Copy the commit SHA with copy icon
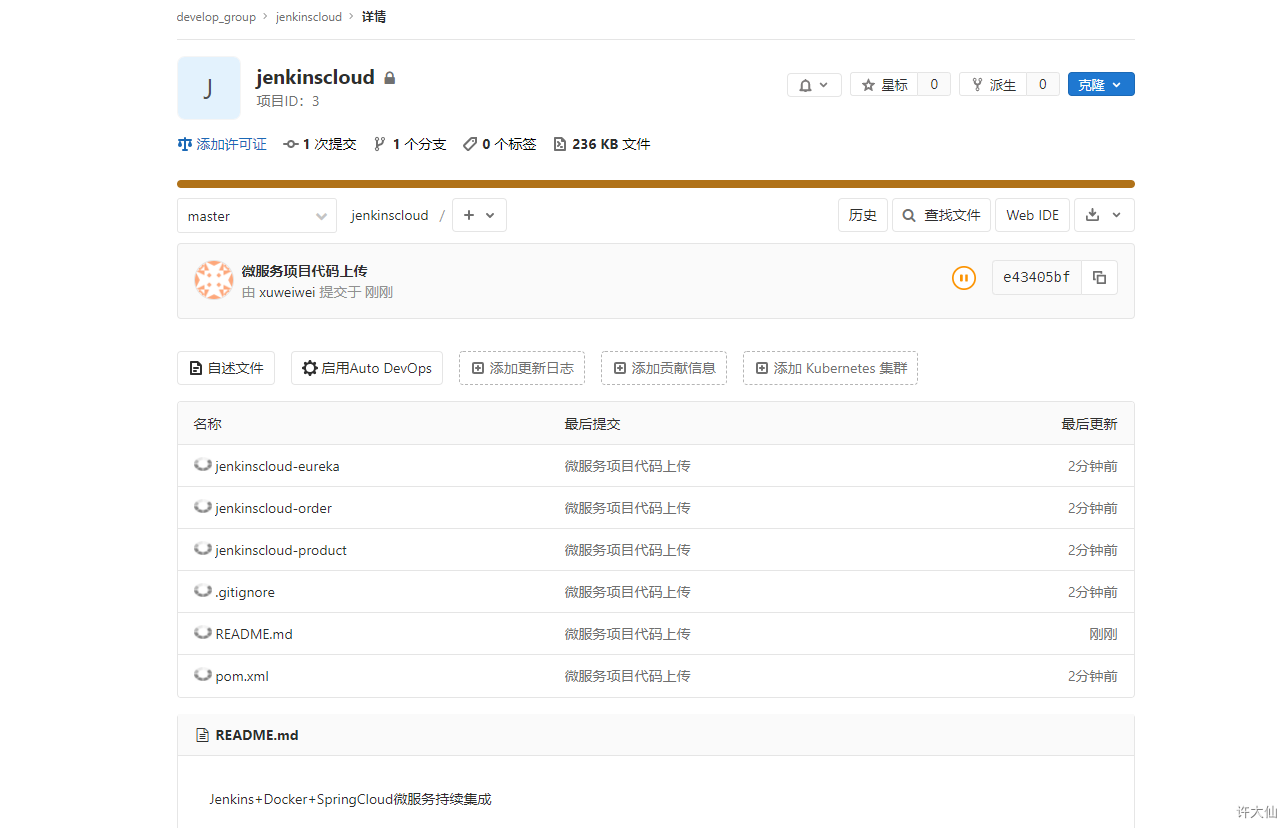The width and height of the screenshot is (1286, 828). pos(1100,278)
